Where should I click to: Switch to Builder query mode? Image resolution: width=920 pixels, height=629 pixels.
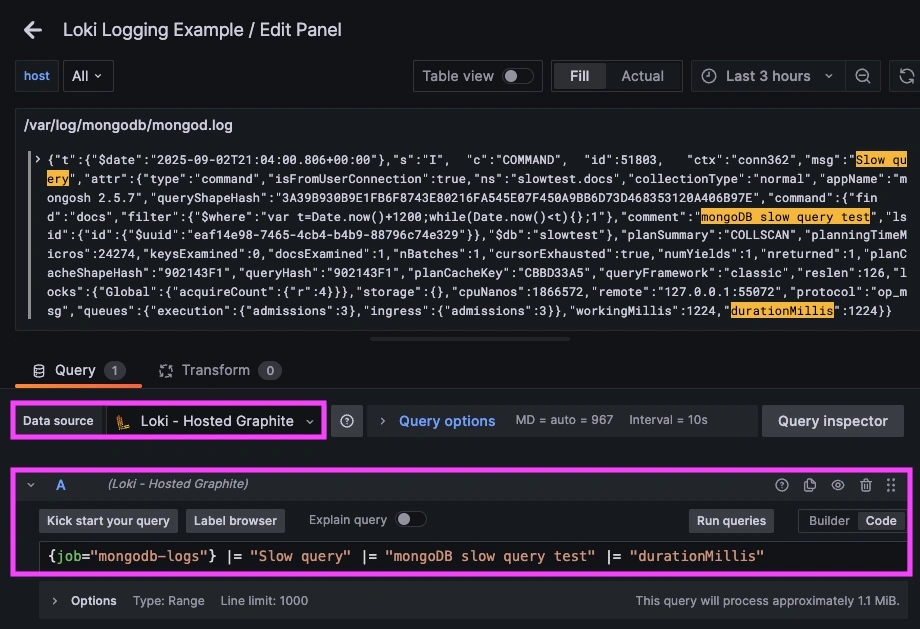click(828, 521)
